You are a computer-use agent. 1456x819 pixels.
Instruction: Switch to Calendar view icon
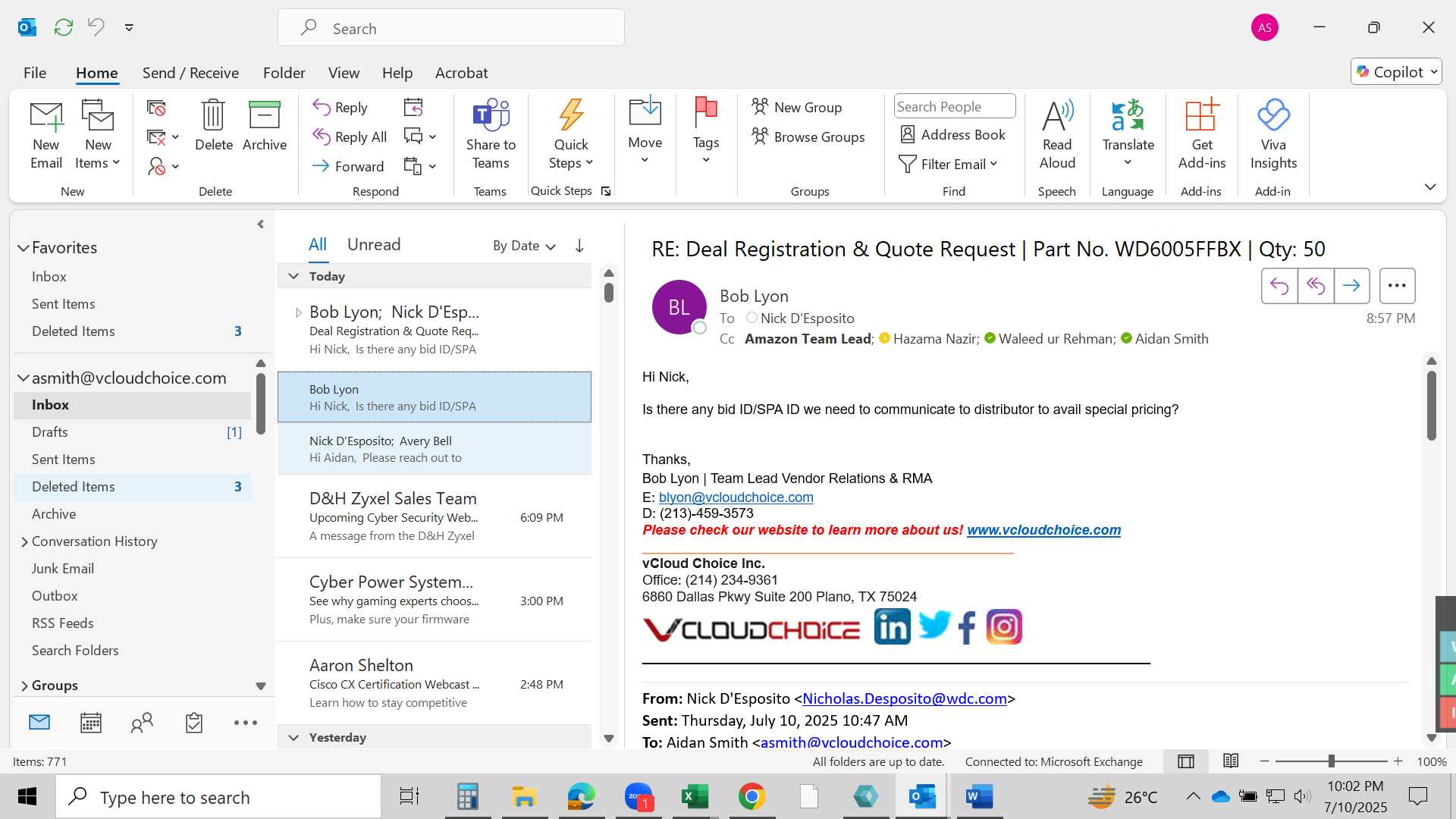click(91, 723)
